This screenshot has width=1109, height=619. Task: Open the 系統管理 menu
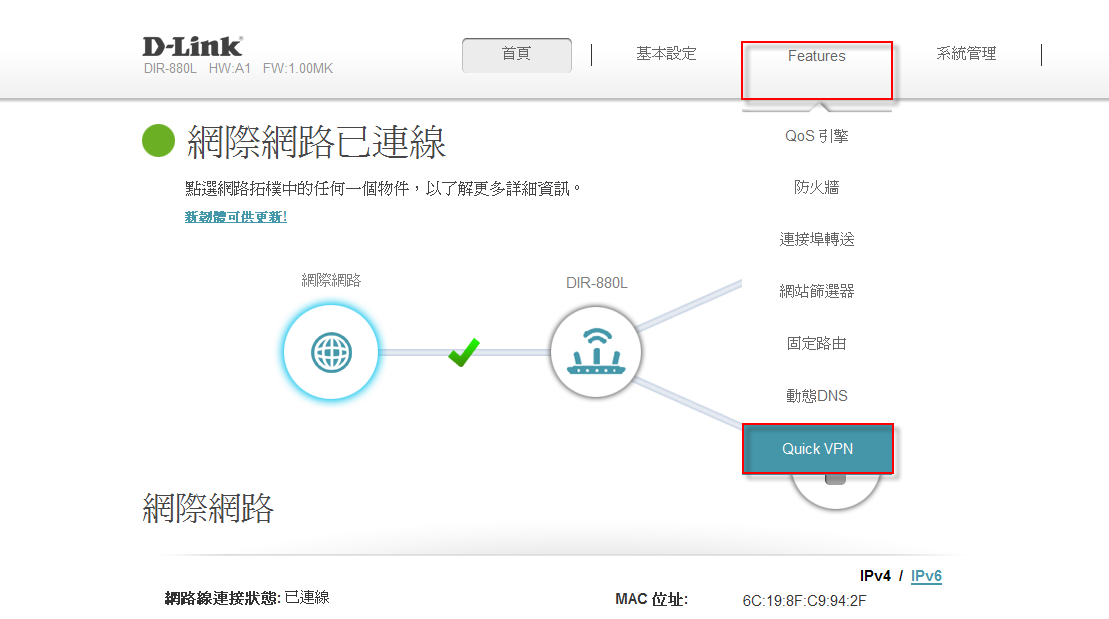click(966, 54)
